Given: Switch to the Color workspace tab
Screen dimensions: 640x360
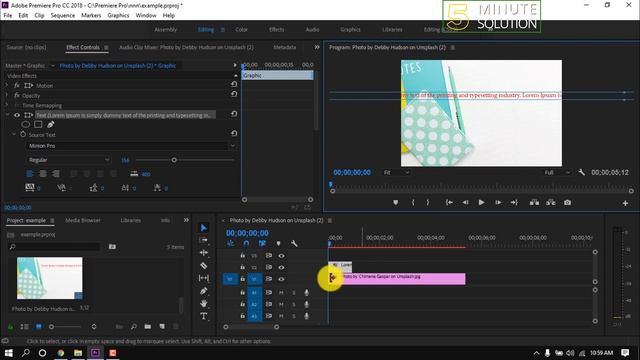Looking at the screenshot, I should point(241,29).
